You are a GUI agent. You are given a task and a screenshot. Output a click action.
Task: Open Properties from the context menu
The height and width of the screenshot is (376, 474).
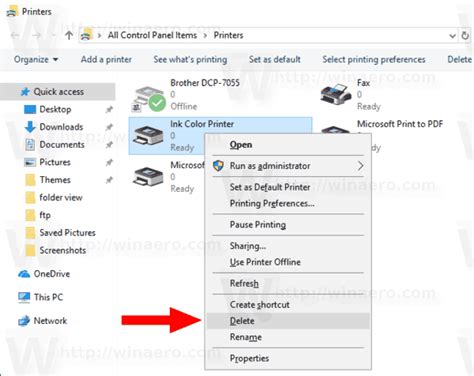(288, 358)
